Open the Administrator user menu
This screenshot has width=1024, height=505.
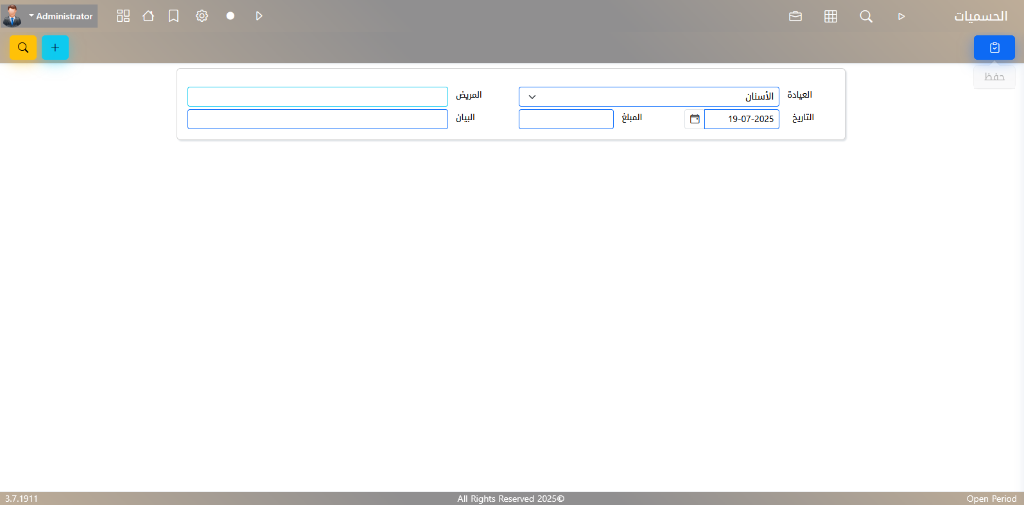coord(50,16)
